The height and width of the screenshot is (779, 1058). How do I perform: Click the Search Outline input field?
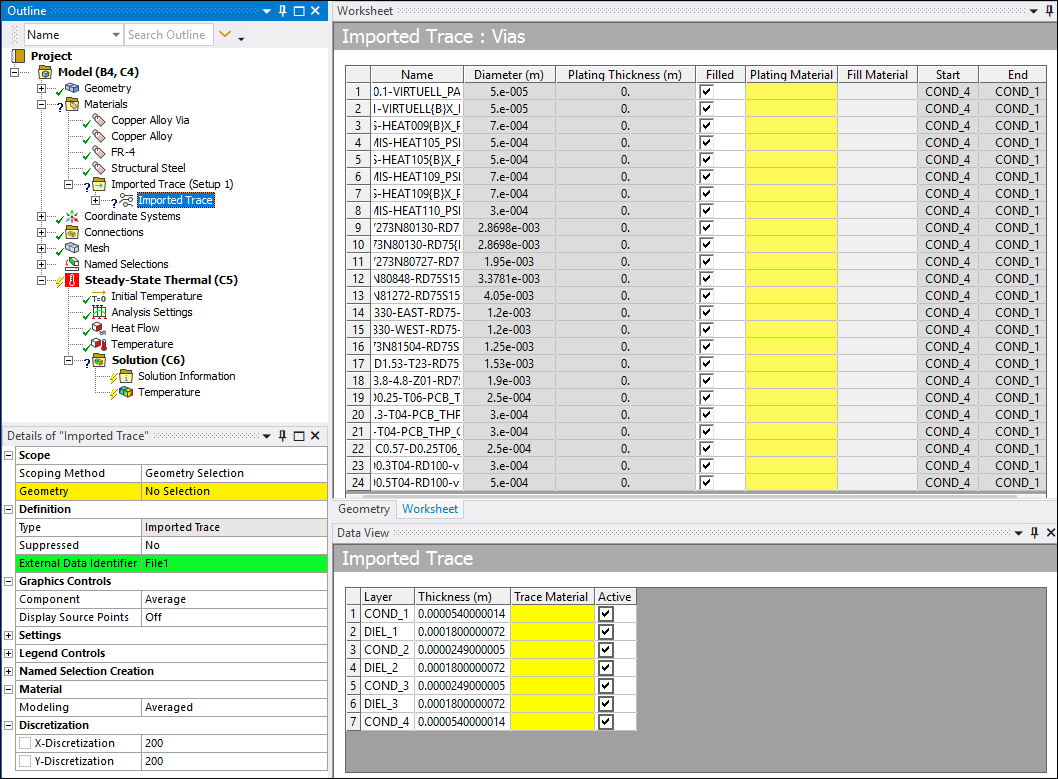(x=167, y=35)
